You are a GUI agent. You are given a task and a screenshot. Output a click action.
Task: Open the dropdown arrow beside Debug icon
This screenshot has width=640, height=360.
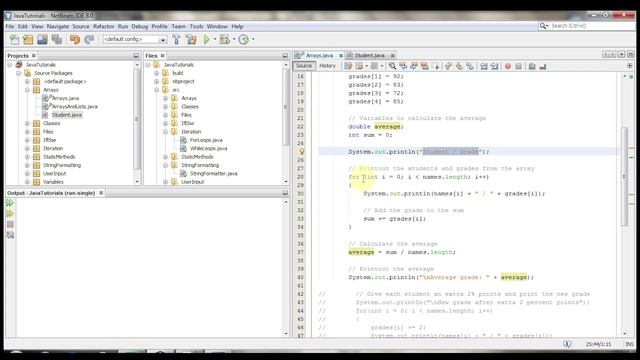(x=234, y=40)
